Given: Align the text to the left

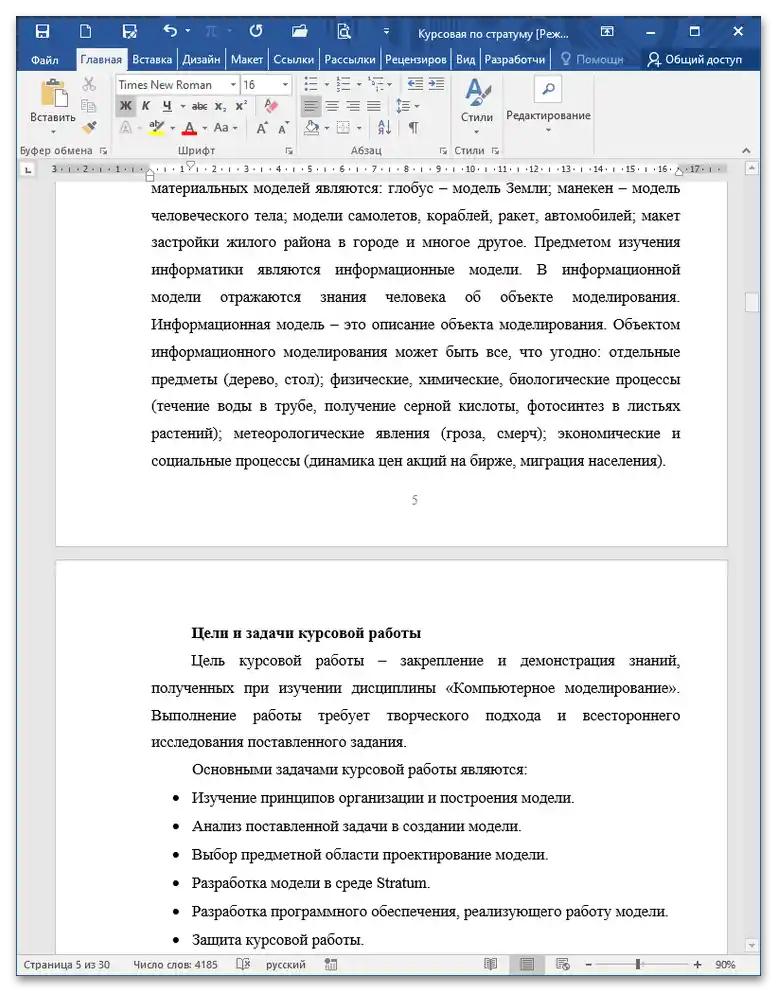Looking at the screenshot, I should pyautogui.click(x=311, y=106).
